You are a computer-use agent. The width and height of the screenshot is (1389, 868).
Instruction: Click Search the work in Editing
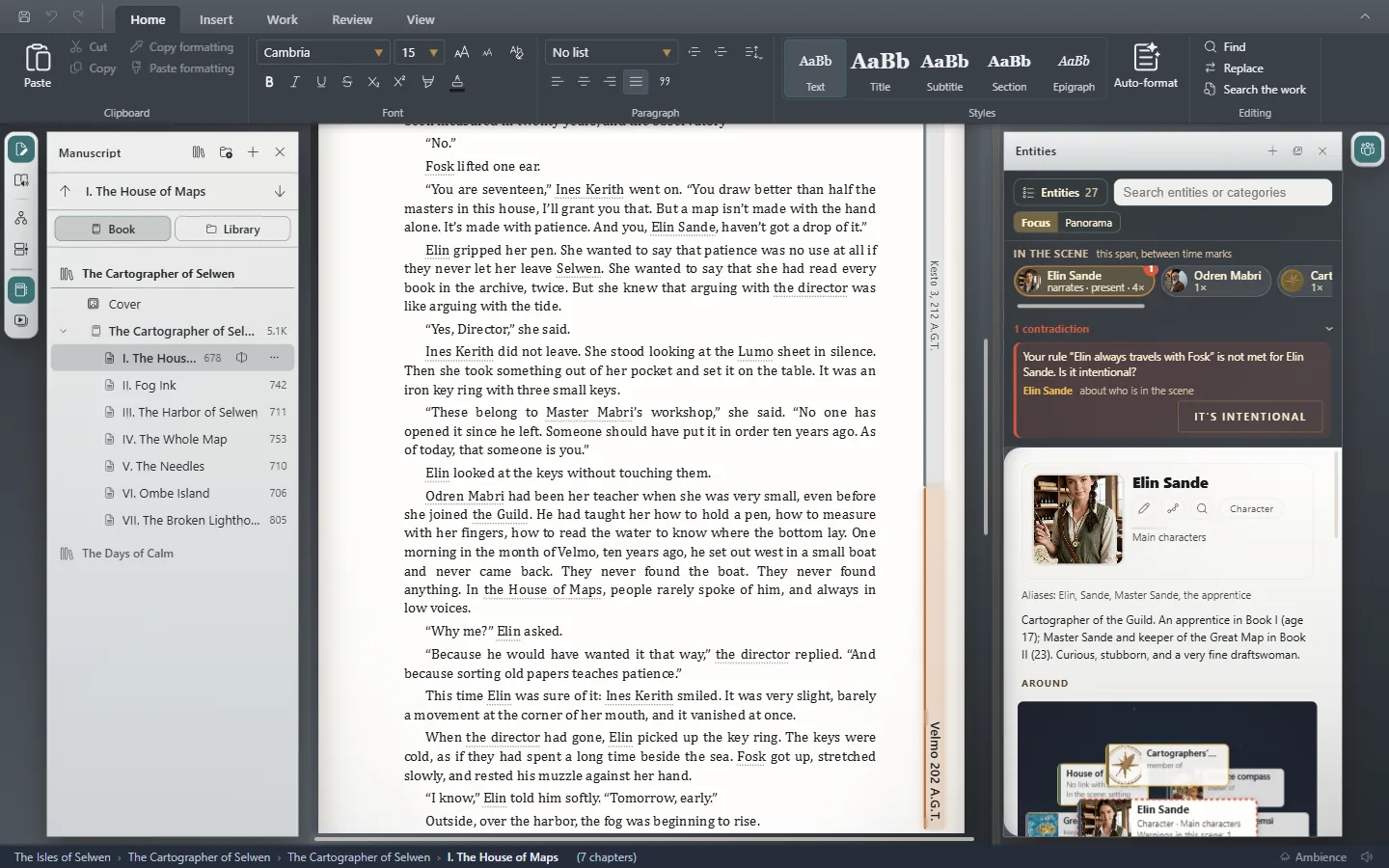[x=1255, y=90]
